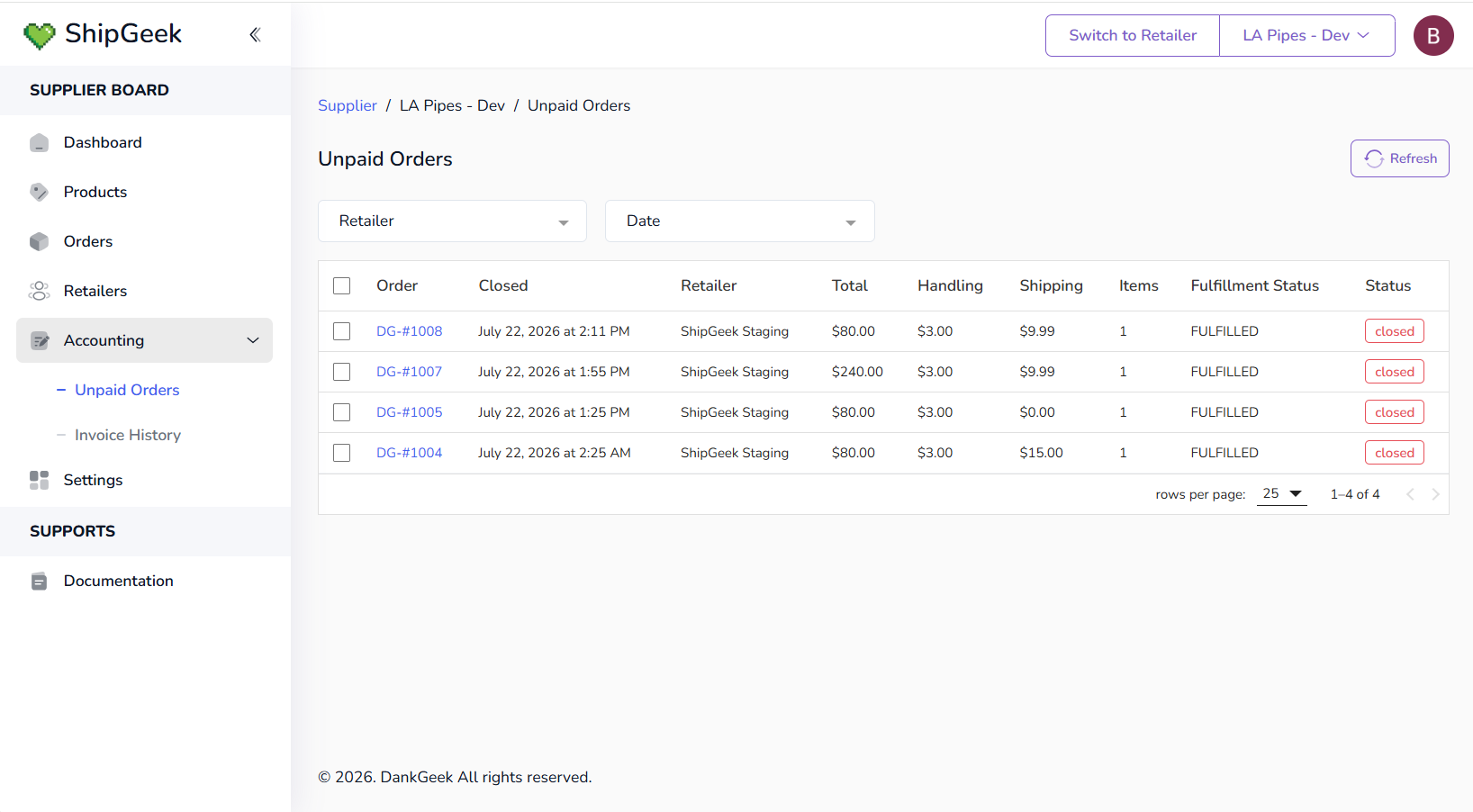Open order DG-#1007 link
The width and height of the screenshot is (1473, 812).
pyautogui.click(x=410, y=372)
